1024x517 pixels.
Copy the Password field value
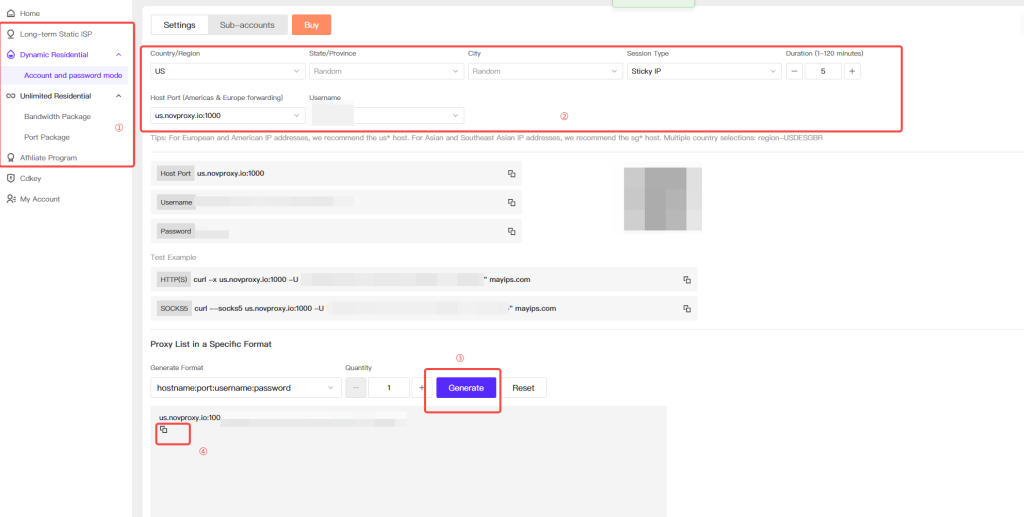511,231
